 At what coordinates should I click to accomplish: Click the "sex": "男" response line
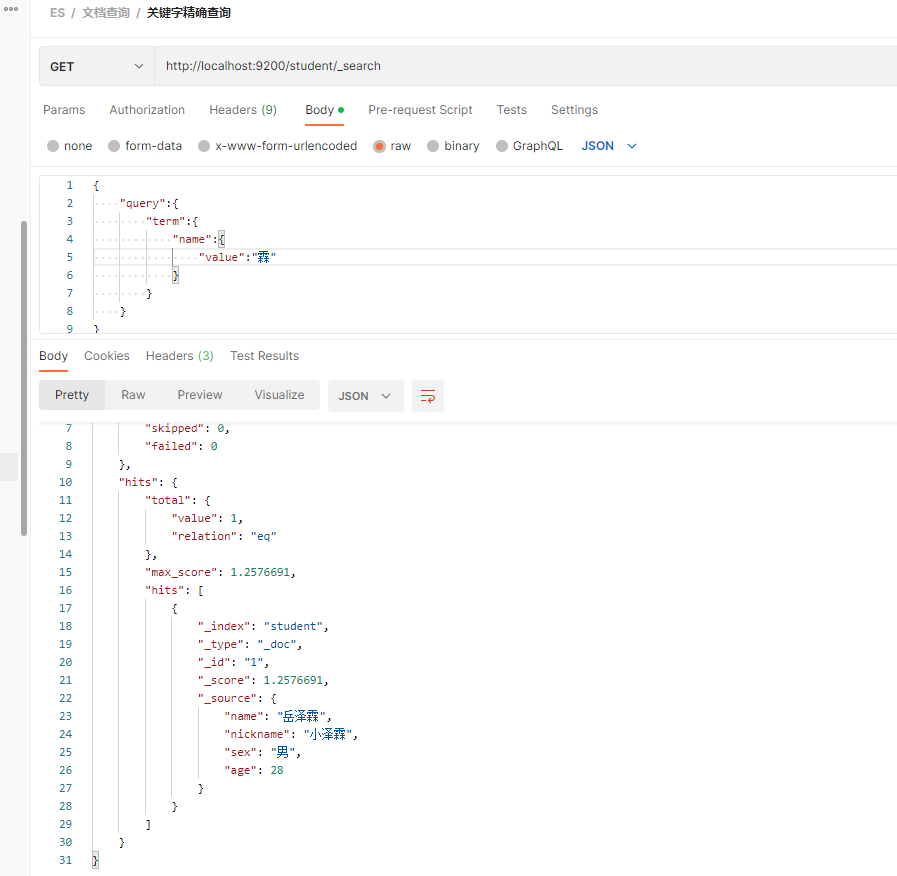tap(263, 752)
